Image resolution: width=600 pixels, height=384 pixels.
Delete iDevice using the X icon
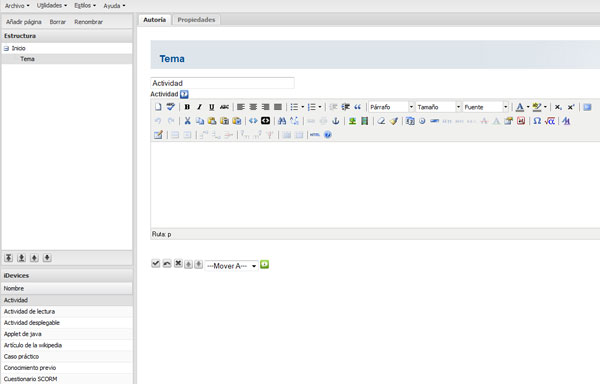click(178, 264)
